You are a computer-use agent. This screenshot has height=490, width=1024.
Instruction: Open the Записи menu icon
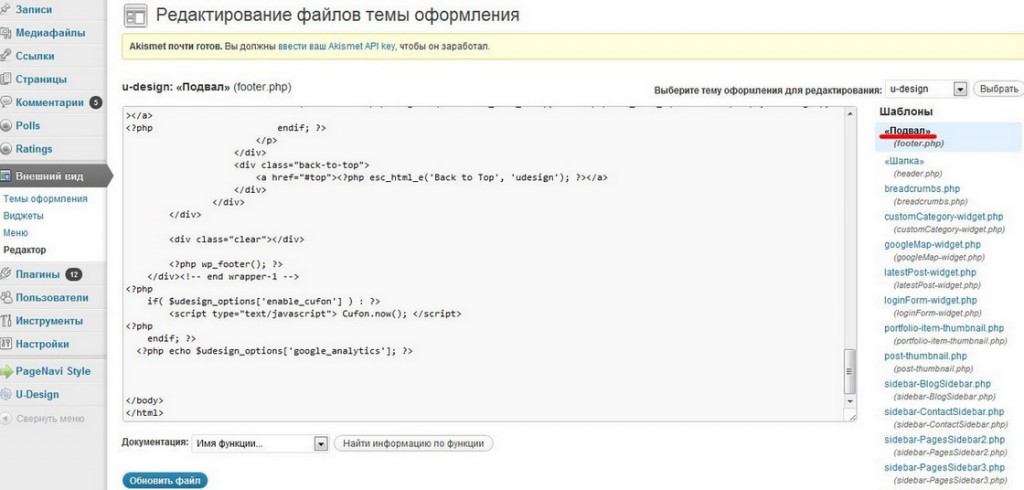point(5,10)
